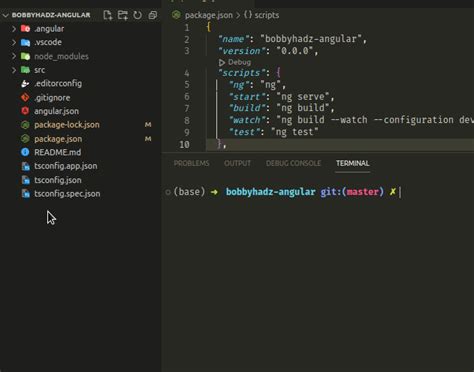Expand the .angular folder chevron
The width and height of the screenshot is (474, 372).
[x=14, y=29]
